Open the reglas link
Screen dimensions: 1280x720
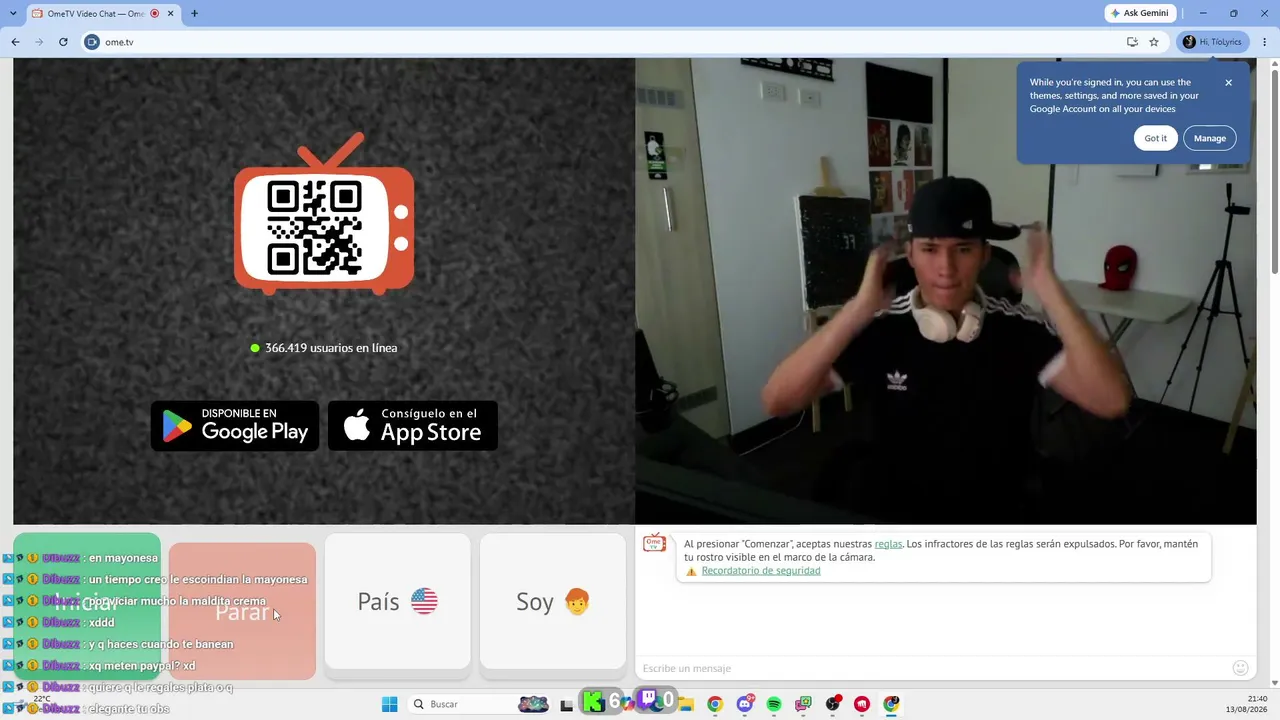click(x=888, y=544)
